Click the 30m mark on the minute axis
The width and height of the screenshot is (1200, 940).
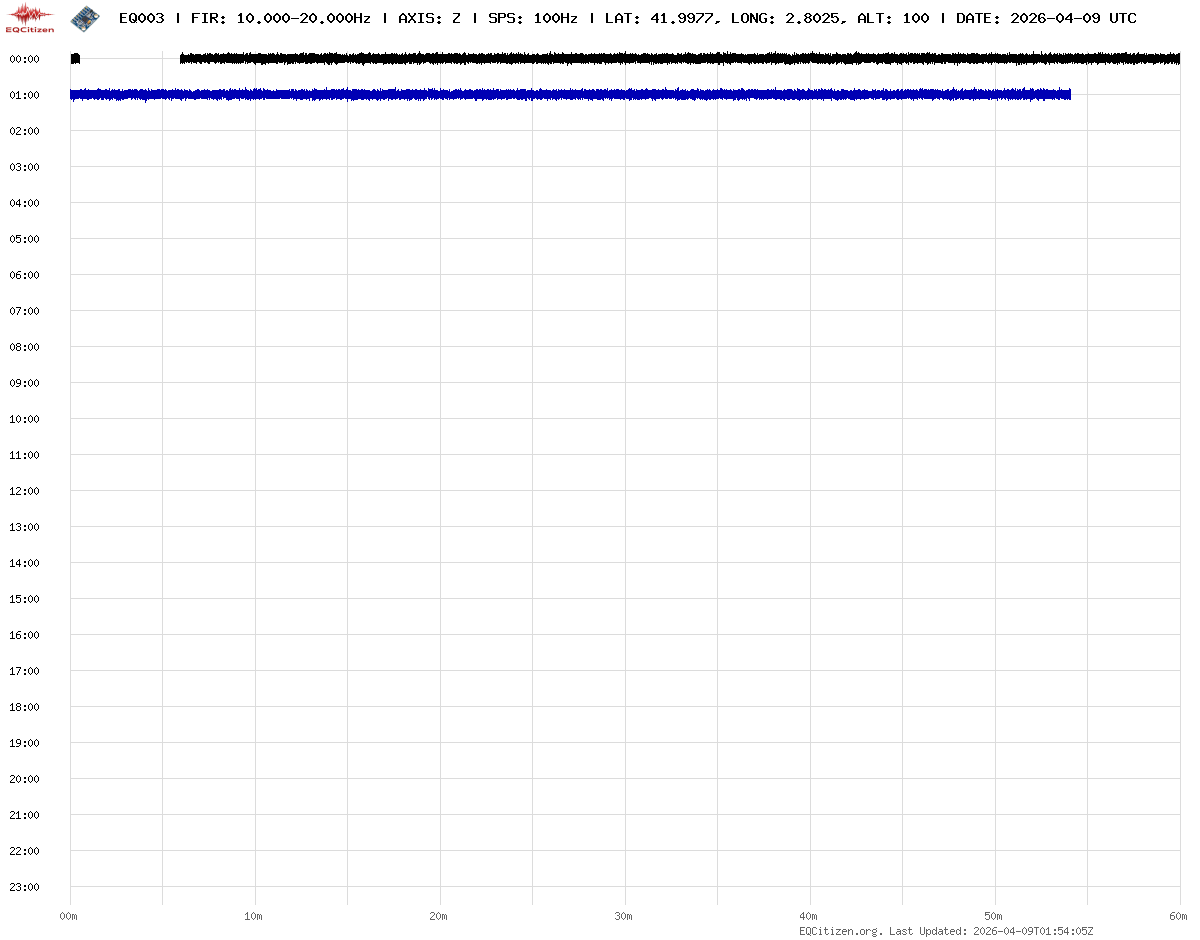coord(624,916)
